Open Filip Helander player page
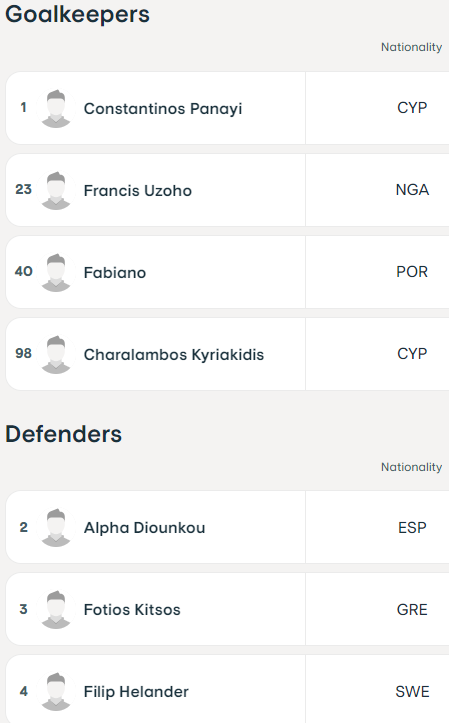 point(136,692)
